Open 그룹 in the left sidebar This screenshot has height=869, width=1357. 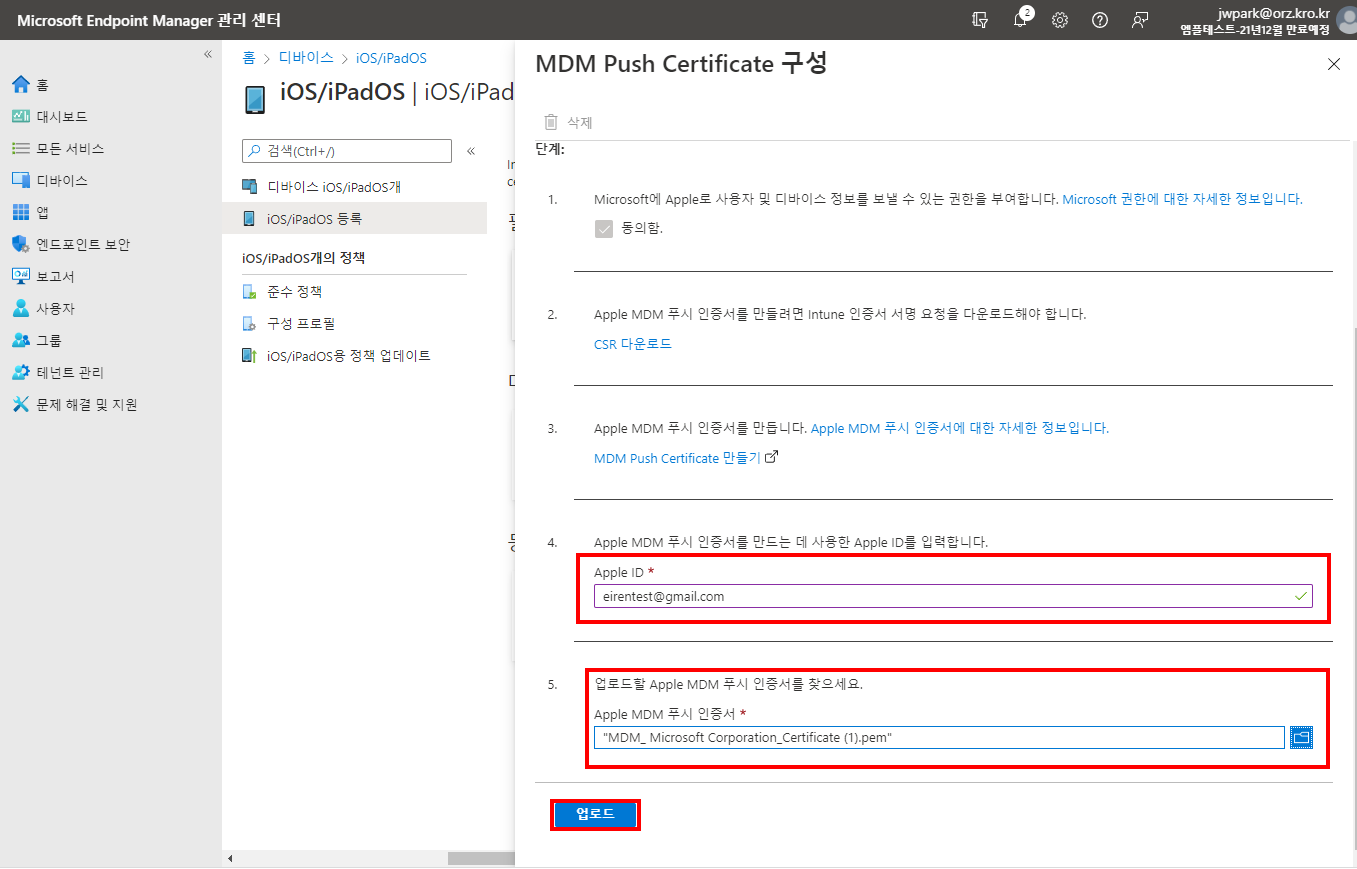click(x=37, y=341)
